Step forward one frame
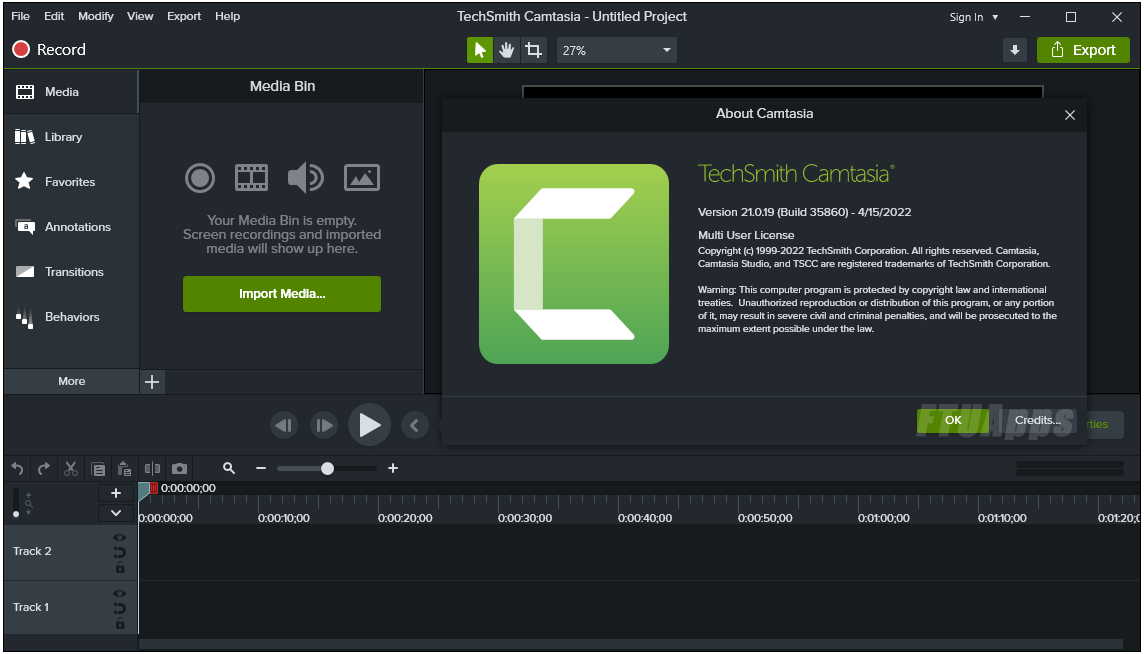The width and height of the screenshot is (1144, 654). (323, 425)
